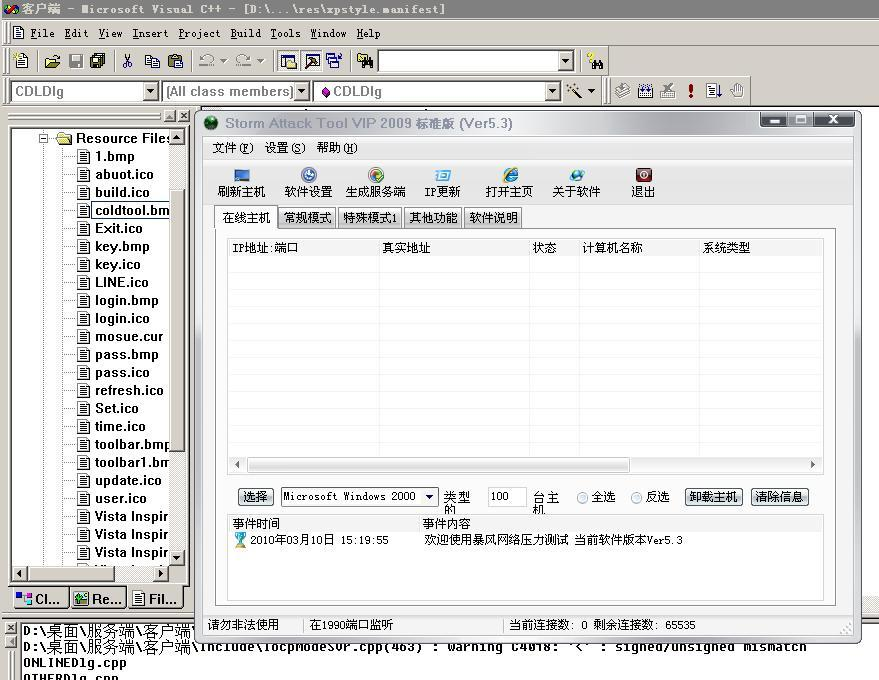The width and height of the screenshot is (879, 680).
Task: Switch to the 其他功能 tab
Action: (433, 218)
